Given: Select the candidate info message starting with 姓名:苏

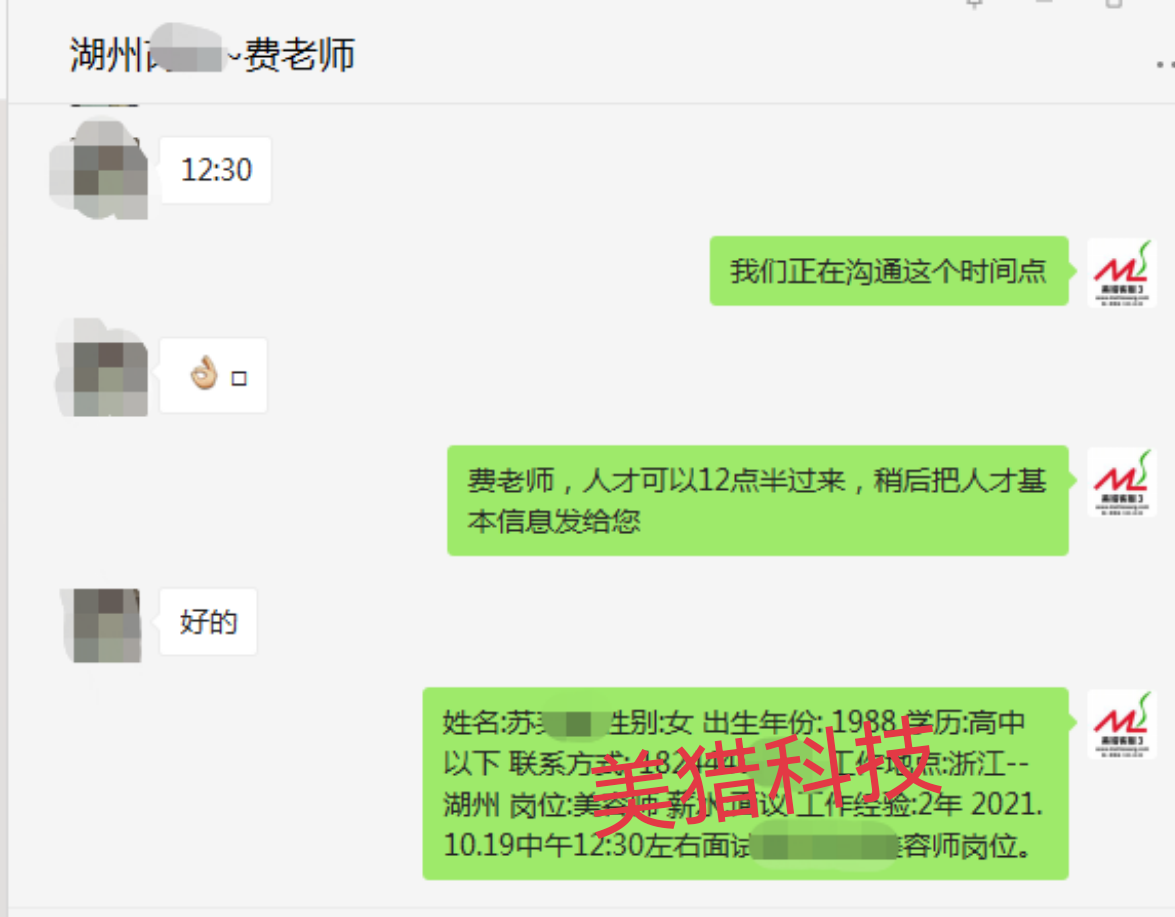Looking at the screenshot, I should [x=746, y=784].
